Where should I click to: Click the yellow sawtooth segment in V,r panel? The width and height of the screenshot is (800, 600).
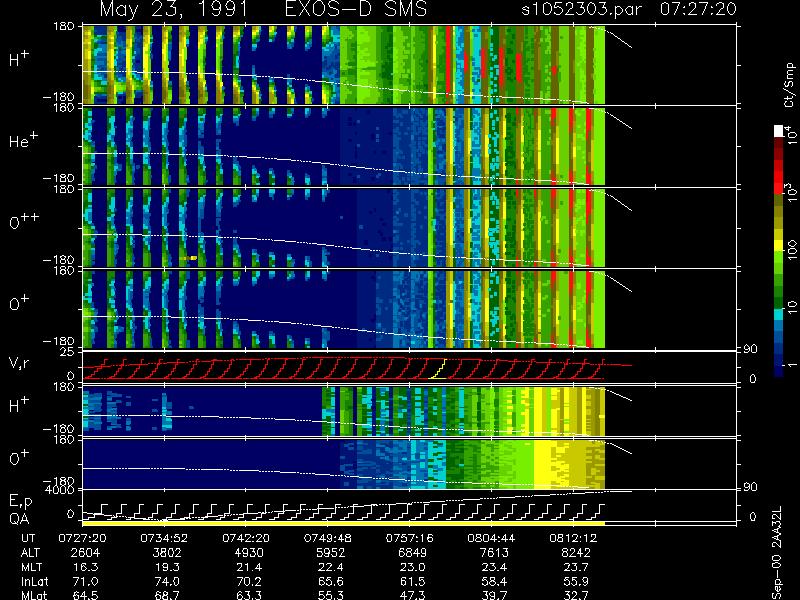pos(438,369)
